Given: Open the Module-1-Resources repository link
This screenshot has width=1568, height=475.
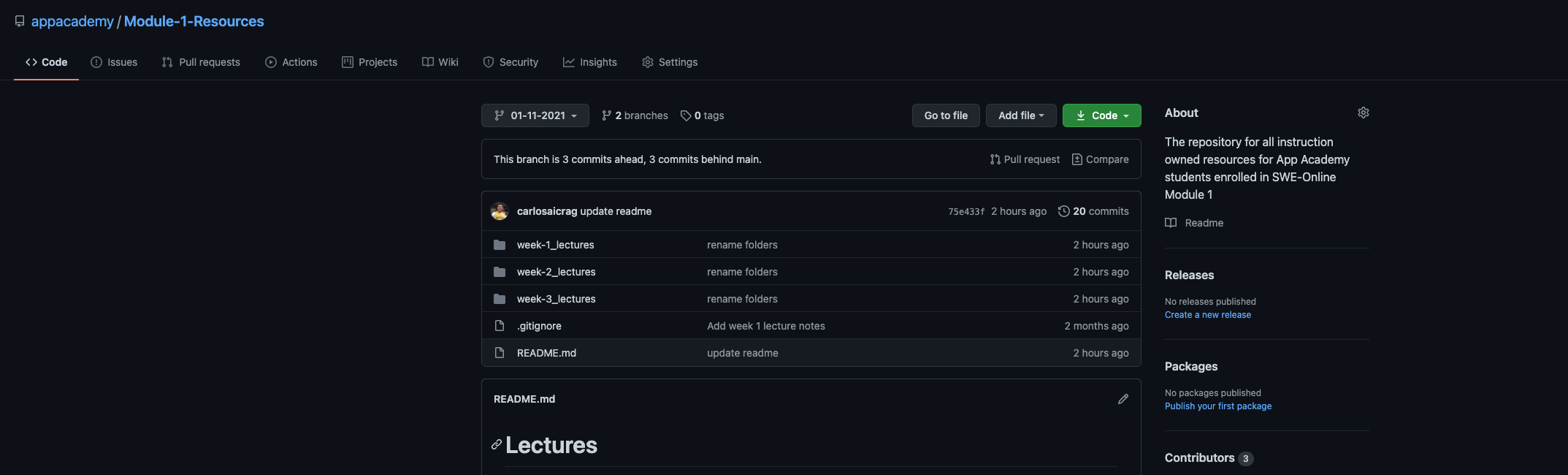Looking at the screenshot, I should point(194,21).
